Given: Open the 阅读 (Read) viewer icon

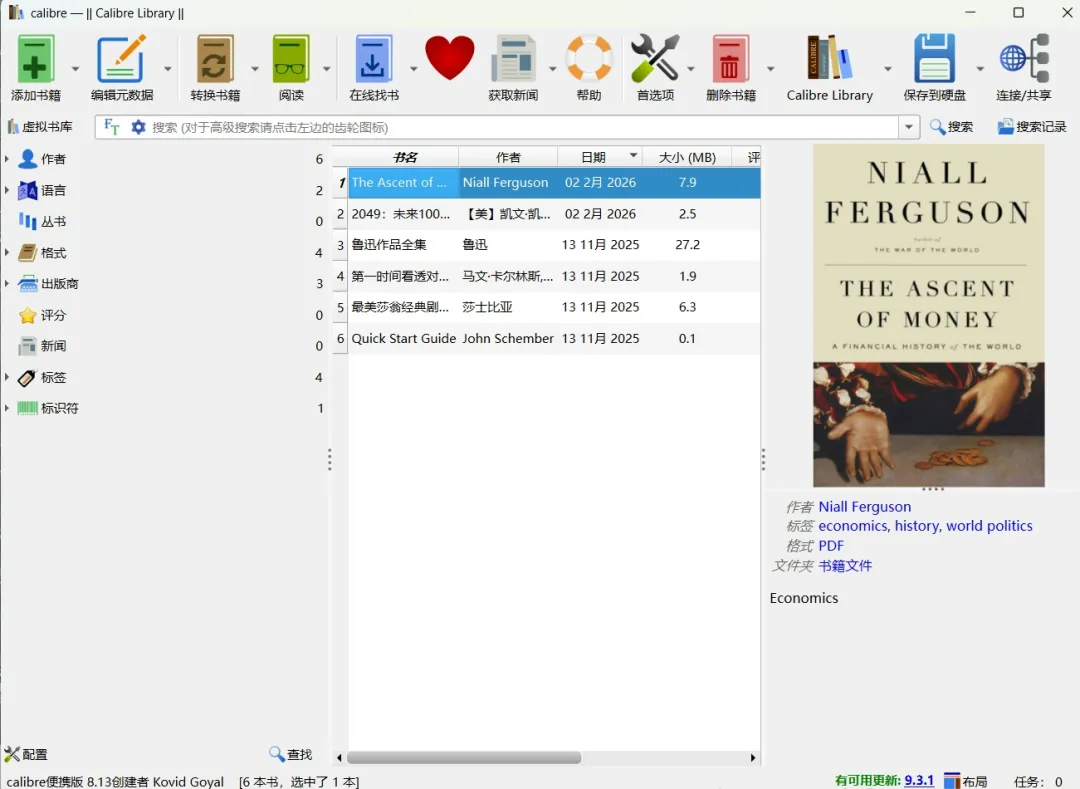Looking at the screenshot, I should pyautogui.click(x=291, y=59).
